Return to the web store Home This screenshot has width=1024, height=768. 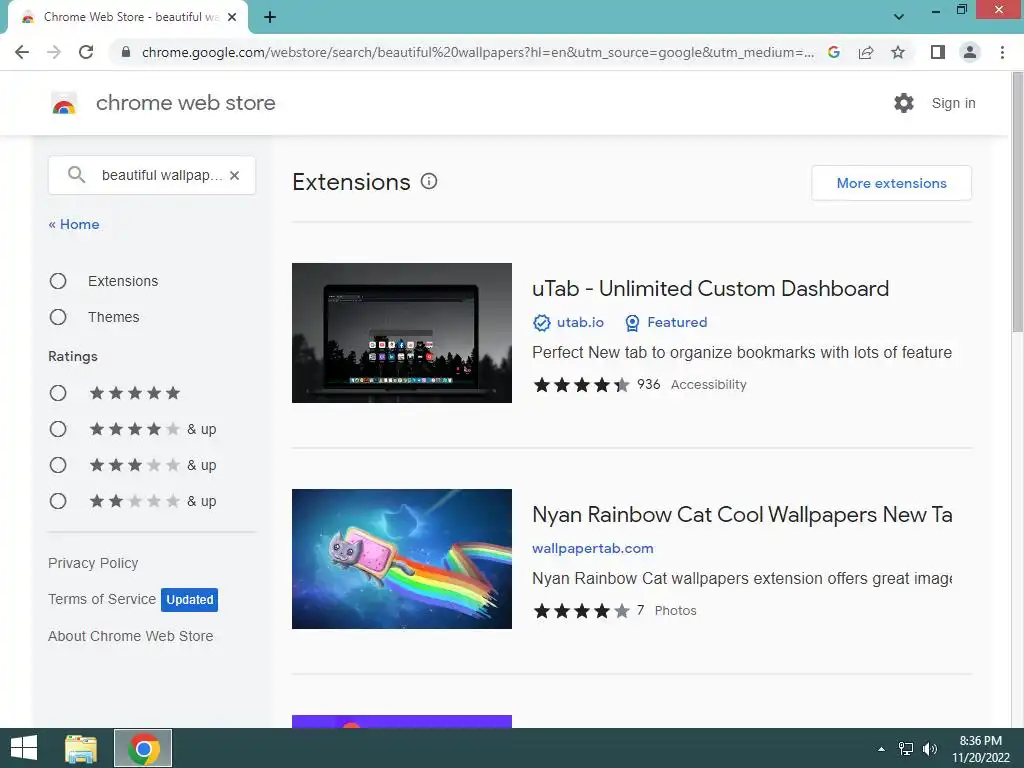74,224
